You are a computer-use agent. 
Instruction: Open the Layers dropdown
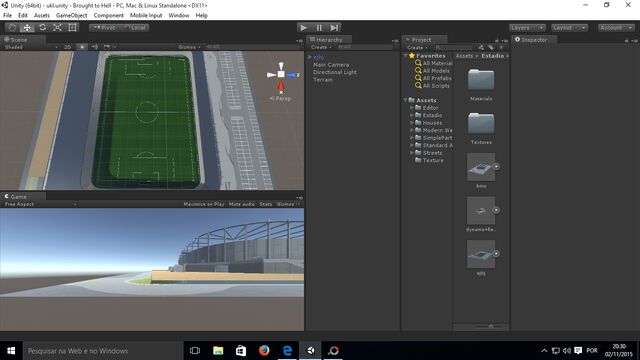point(527,28)
